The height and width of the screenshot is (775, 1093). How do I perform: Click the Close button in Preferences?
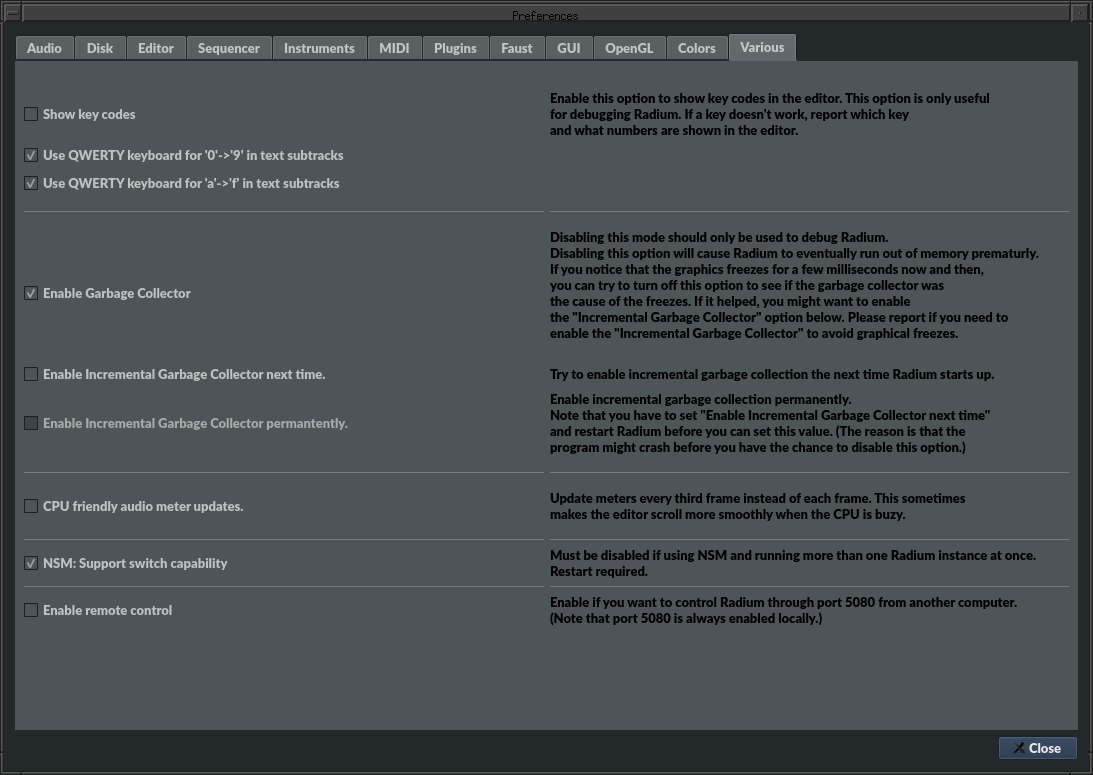click(x=1037, y=748)
